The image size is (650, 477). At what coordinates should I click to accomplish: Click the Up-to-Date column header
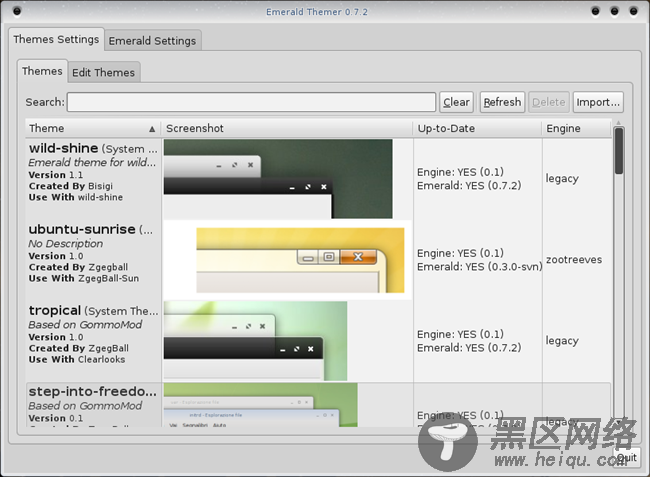pyautogui.click(x=477, y=128)
